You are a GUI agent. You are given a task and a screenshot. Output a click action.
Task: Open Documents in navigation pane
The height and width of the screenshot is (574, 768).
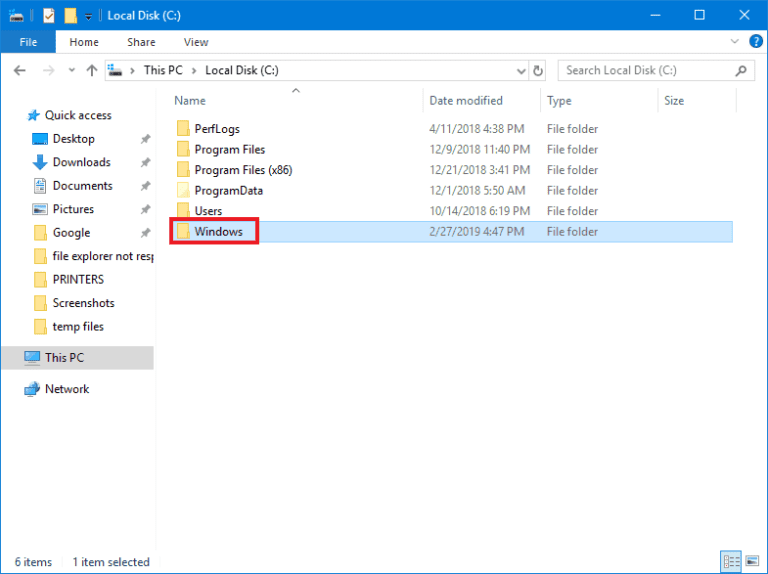coord(82,186)
